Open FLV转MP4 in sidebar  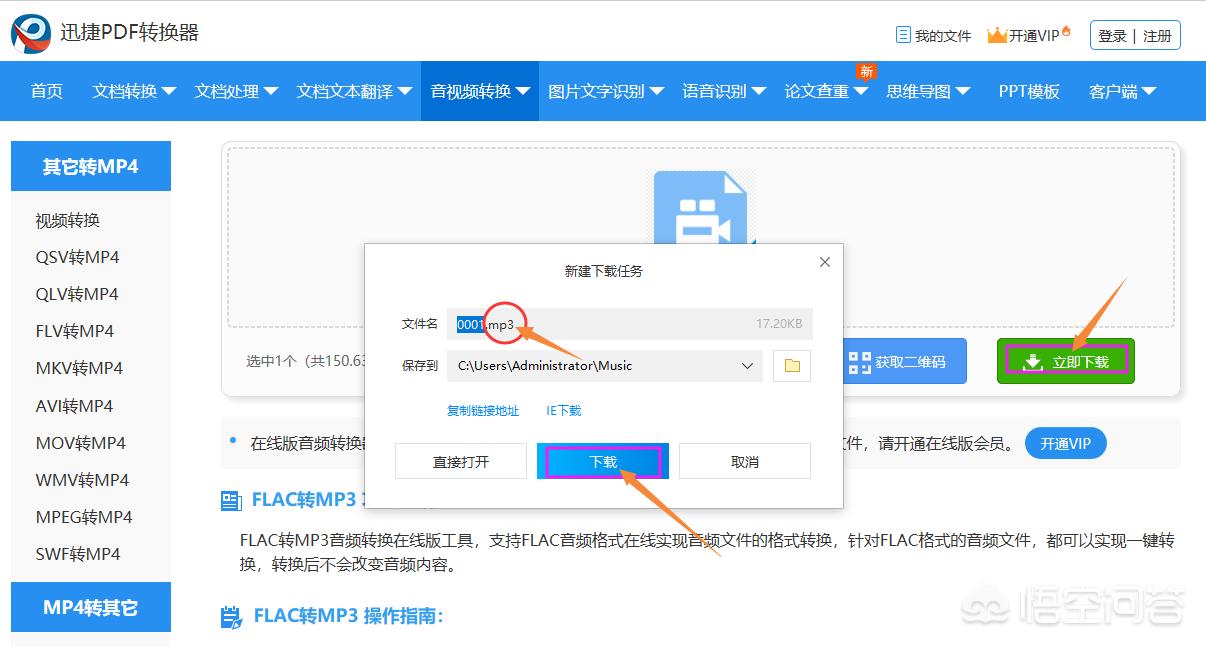click(x=75, y=332)
